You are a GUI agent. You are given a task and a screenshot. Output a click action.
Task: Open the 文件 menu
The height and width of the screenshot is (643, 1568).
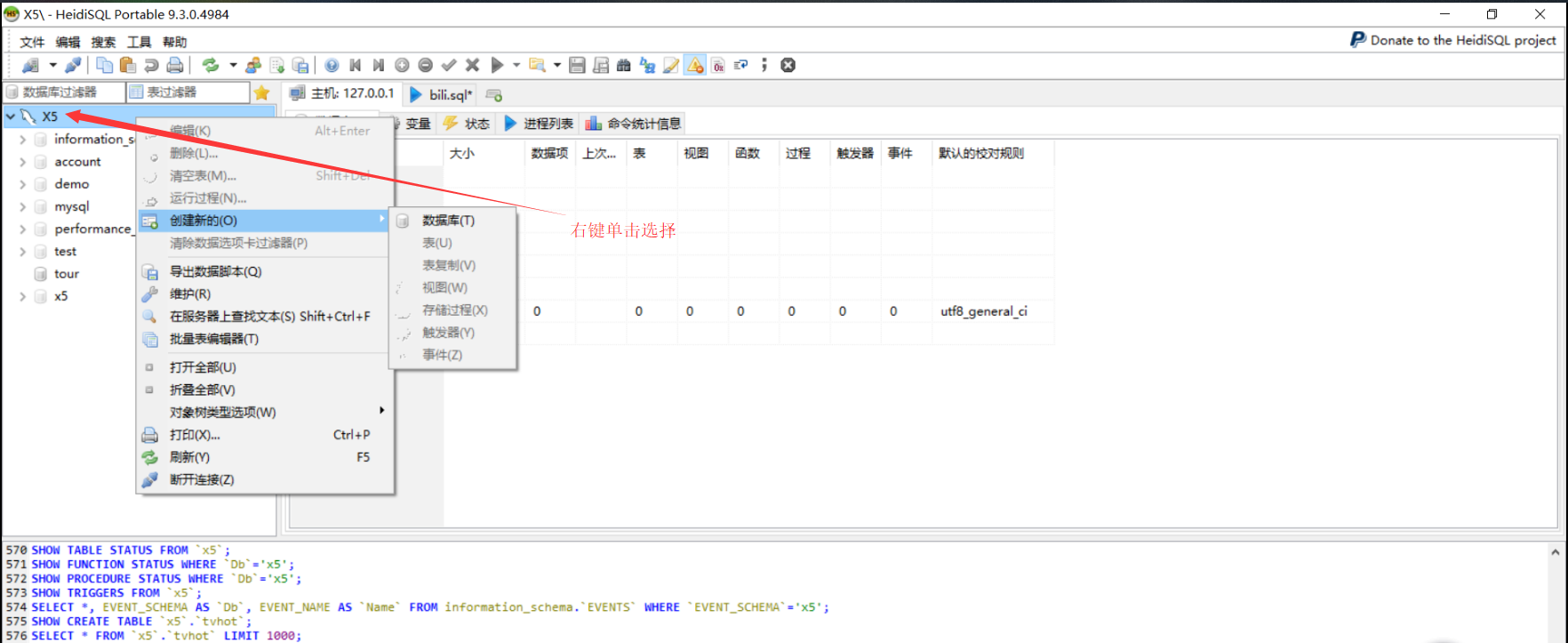pyautogui.click(x=32, y=42)
